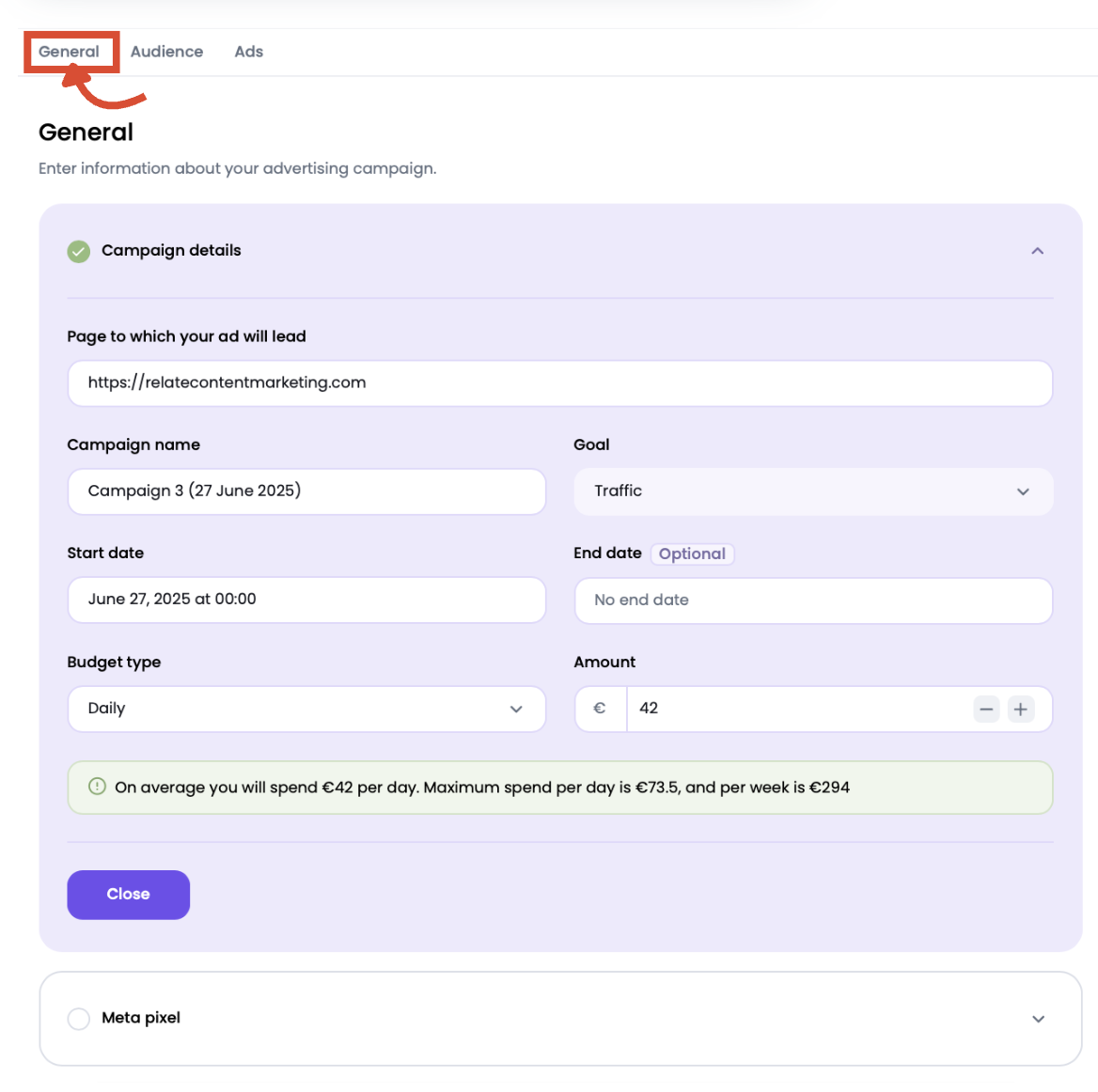Click the plus icon to increase budget amount
Image resolution: width=1098 pixels, height=1092 pixels.
1021,709
